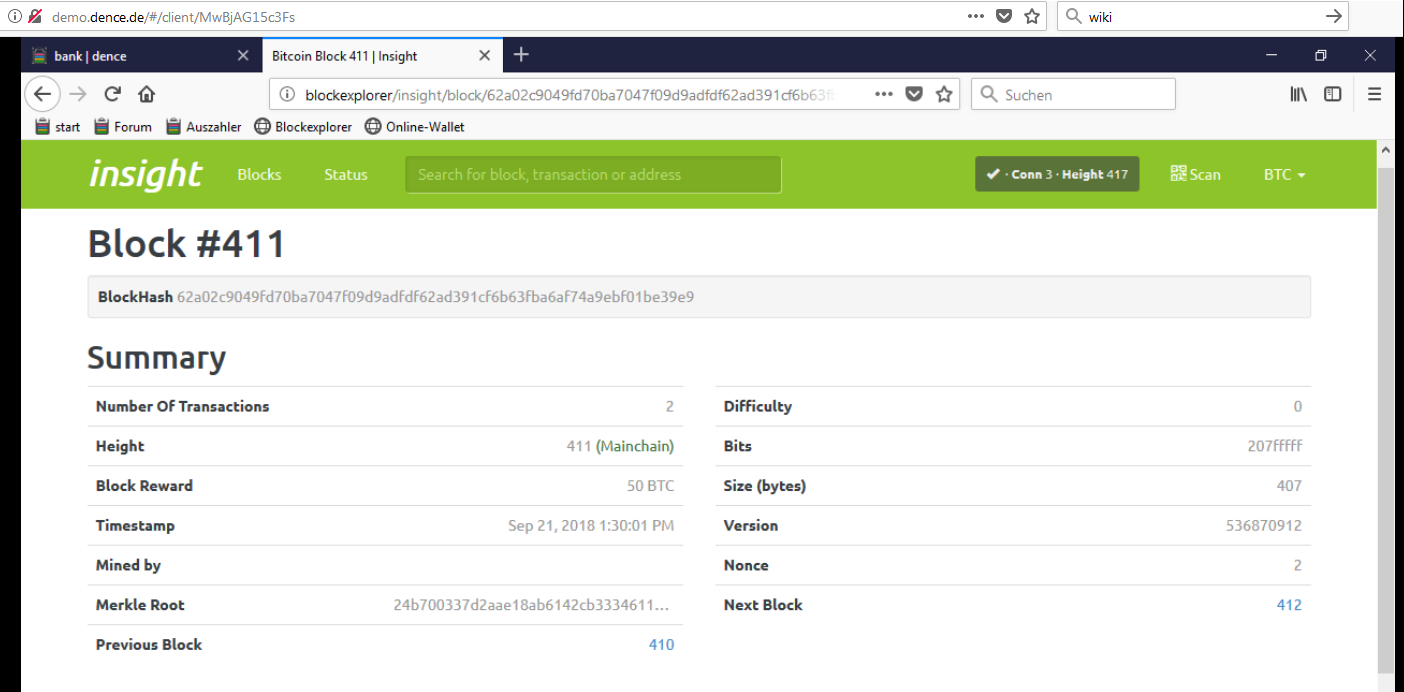Screen dimensions: 1404x692
Task: Open a new tab with the plus icon
Action: pyautogui.click(x=521, y=55)
